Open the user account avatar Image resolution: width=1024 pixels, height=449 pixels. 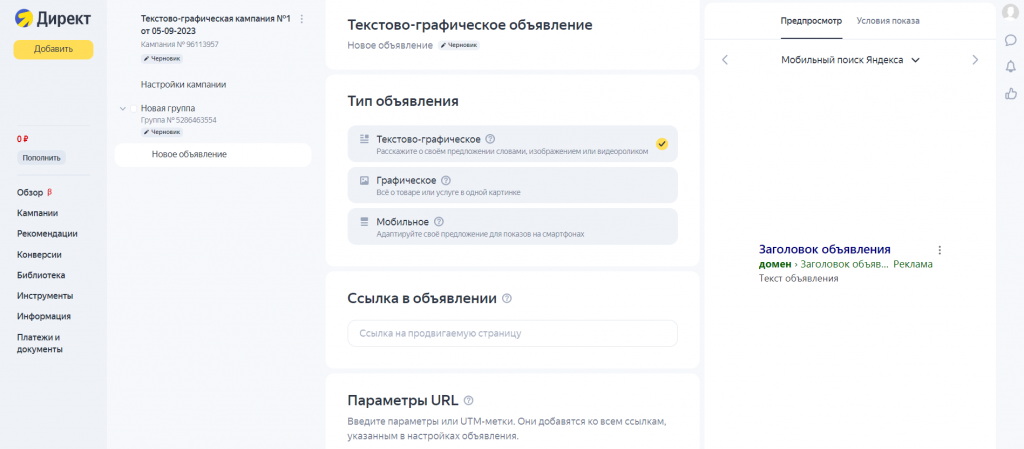point(1010,12)
